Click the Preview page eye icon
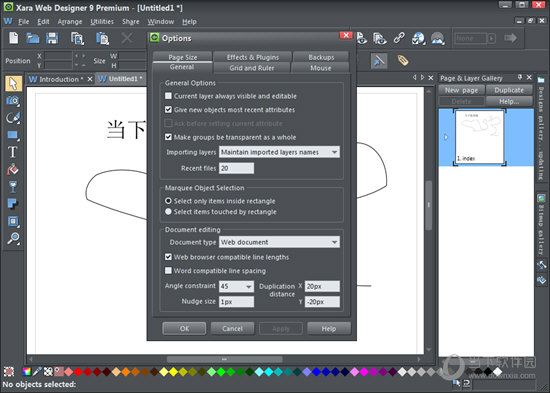The image size is (550, 393). coord(362,38)
